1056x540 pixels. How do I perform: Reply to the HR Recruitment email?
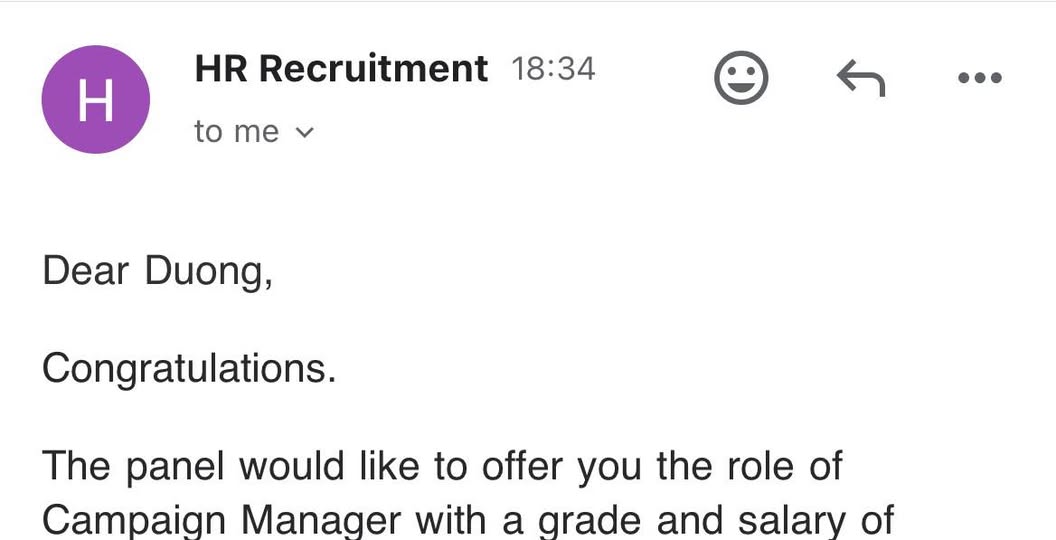pos(860,78)
